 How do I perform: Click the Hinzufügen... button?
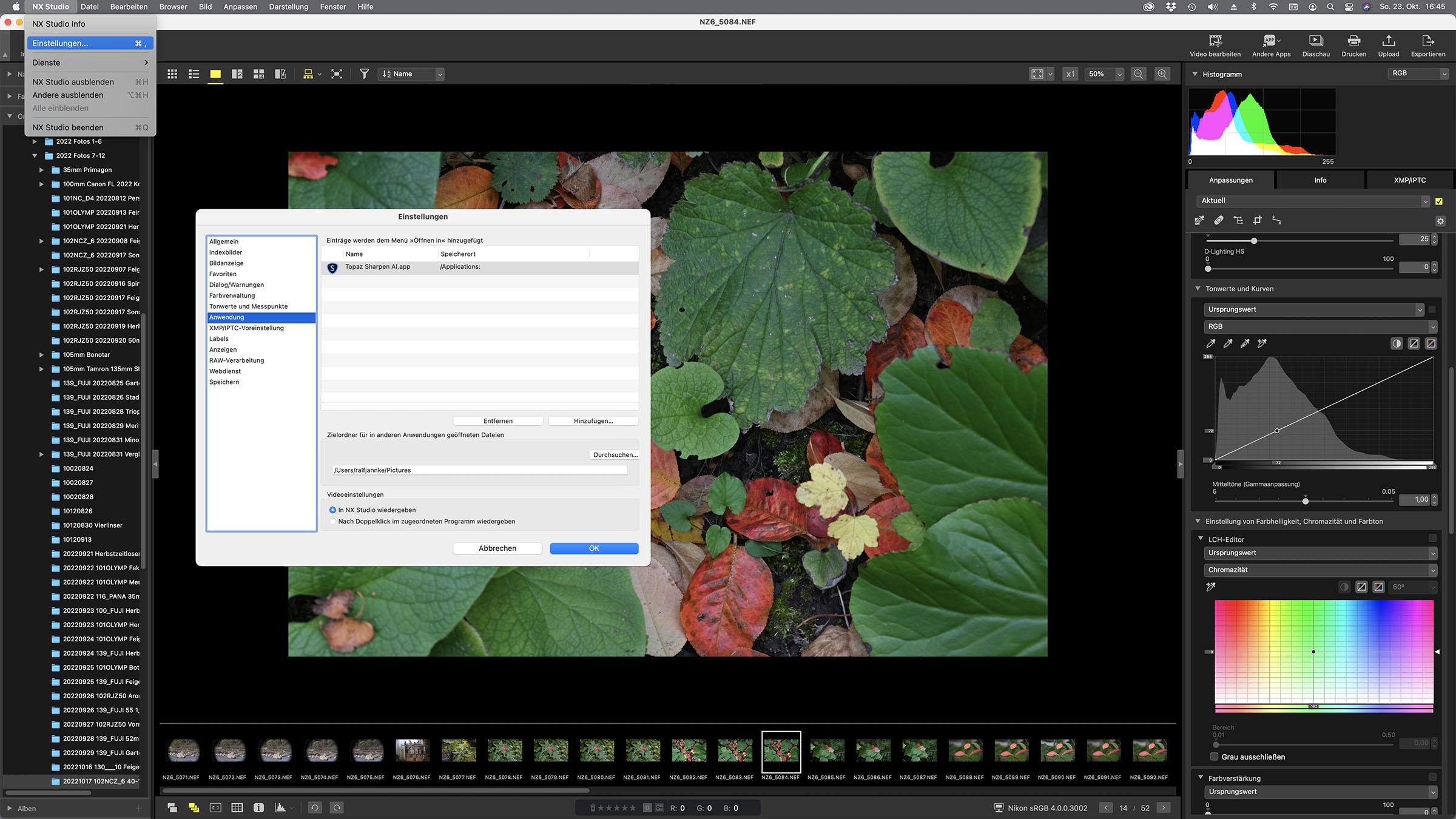[593, 421]
